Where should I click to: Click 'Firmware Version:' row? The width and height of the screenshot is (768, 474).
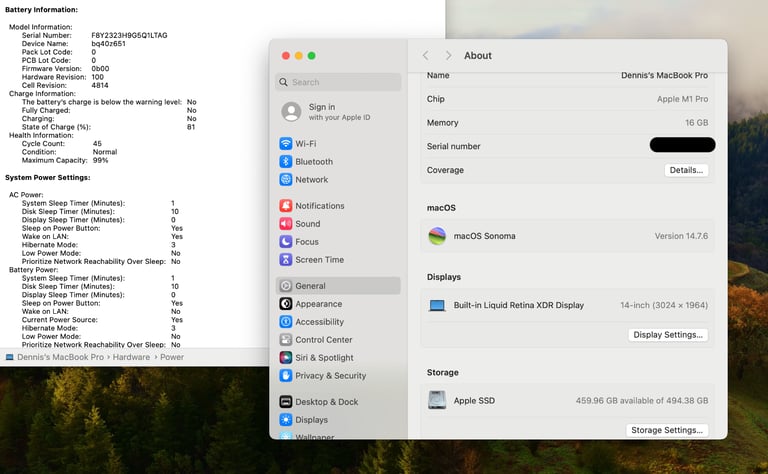[65, 69]
